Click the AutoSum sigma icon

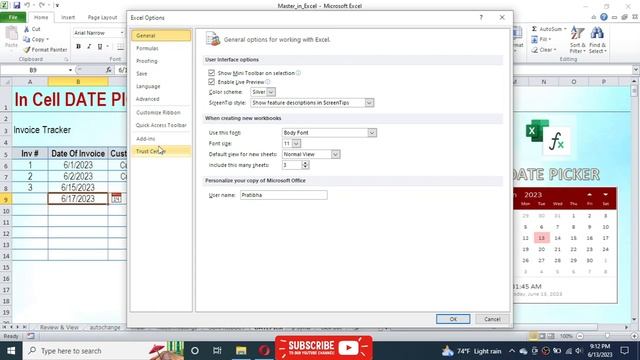click(x=534, y=29)
